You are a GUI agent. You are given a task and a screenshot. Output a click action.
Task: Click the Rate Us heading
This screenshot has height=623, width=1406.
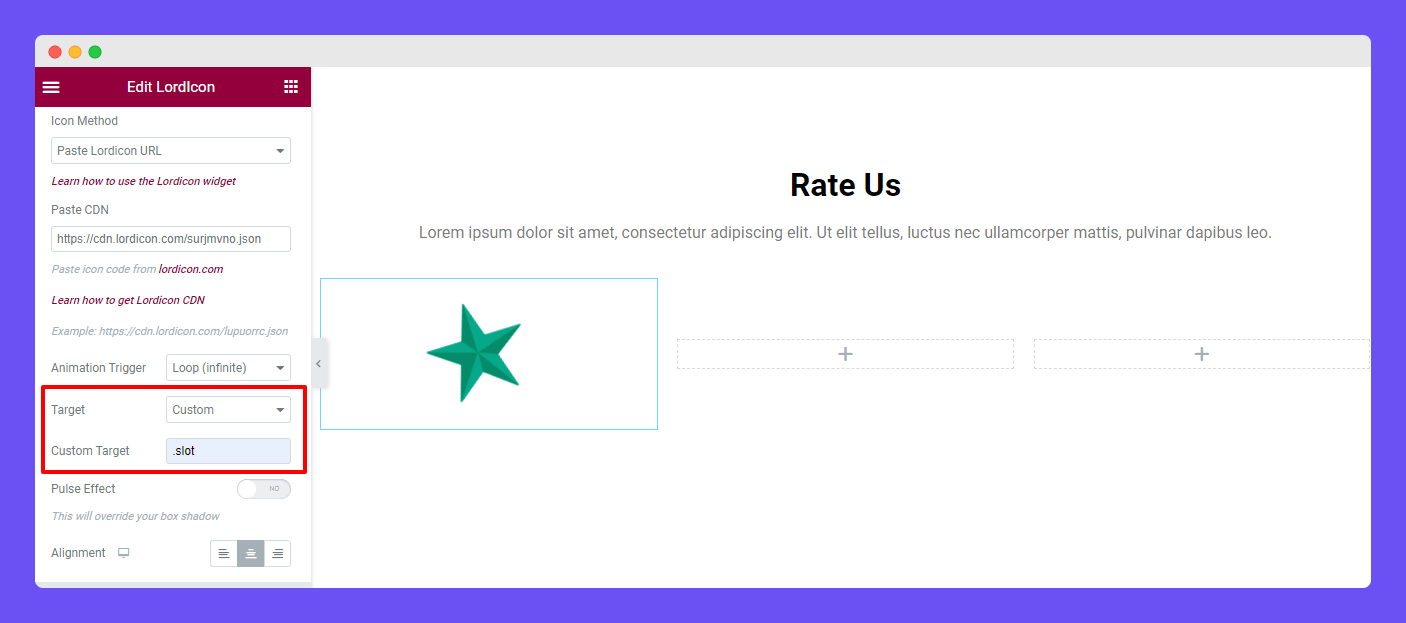pos(845,185)
